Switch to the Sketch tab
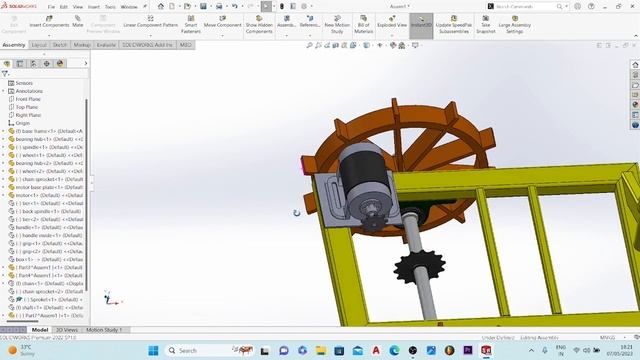640x360 pixels. pos(60,45)
